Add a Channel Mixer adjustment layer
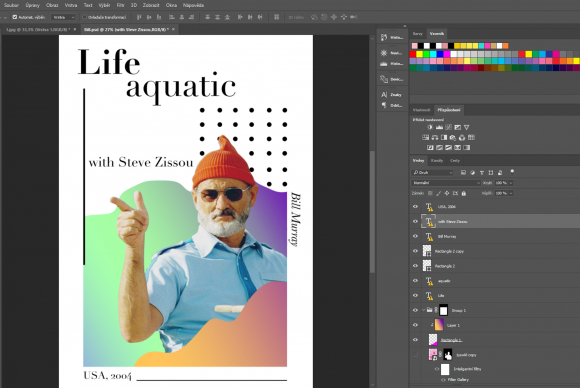580x388 pixels. click(462, 138)
